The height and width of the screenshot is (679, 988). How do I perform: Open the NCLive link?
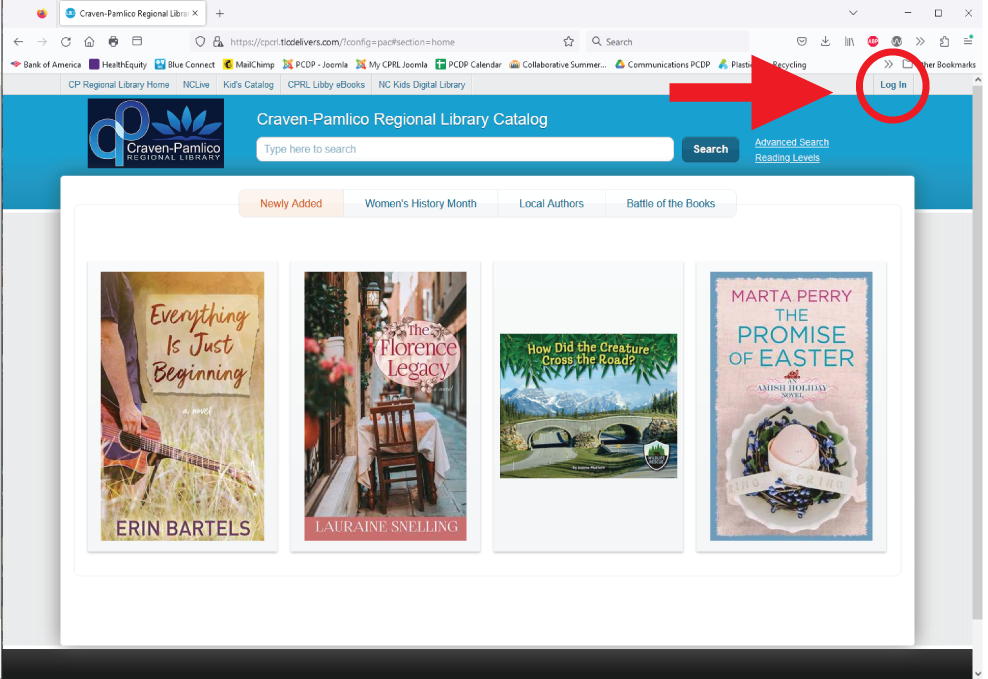pos(196,84)
